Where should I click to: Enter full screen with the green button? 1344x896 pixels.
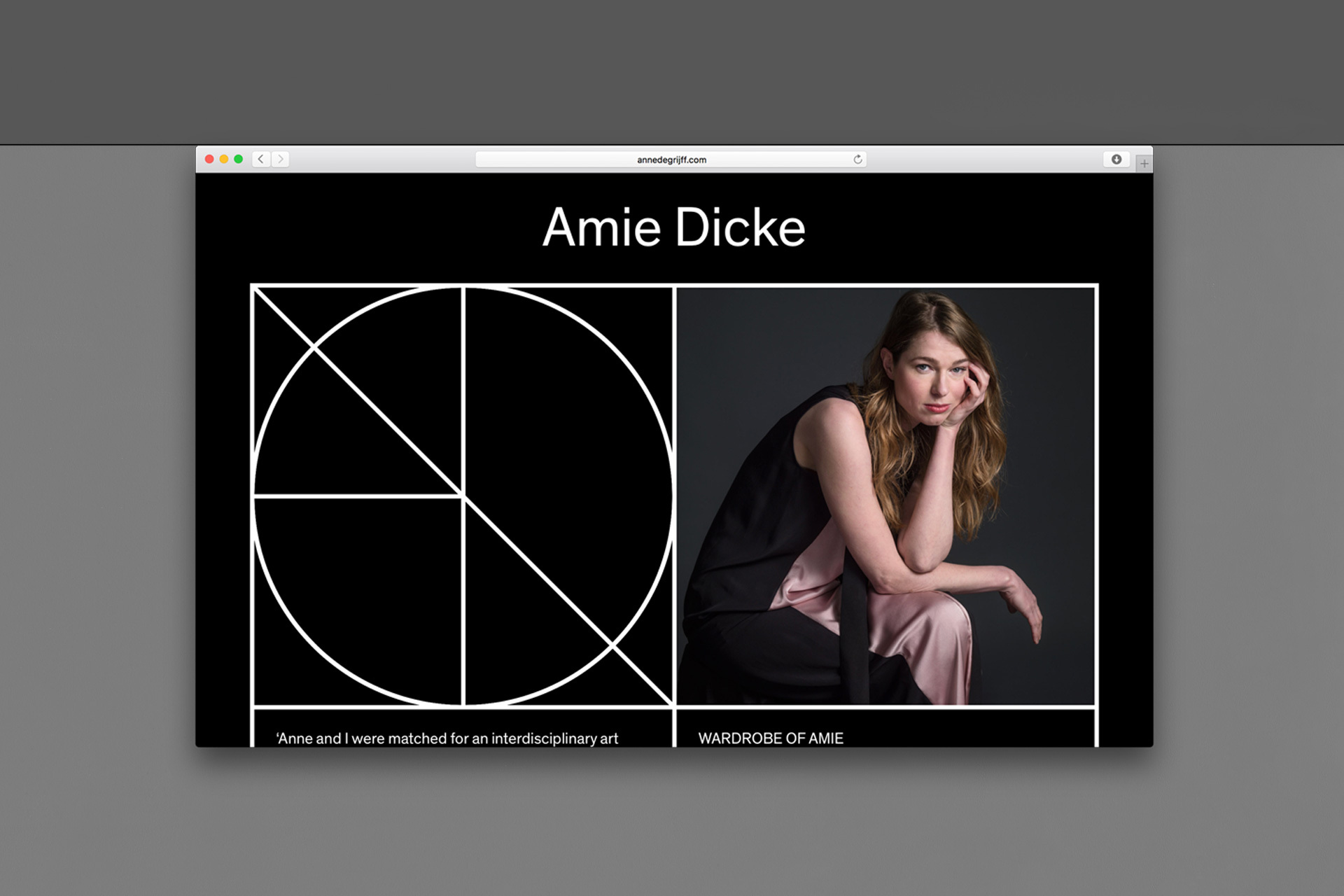[239, 160]
